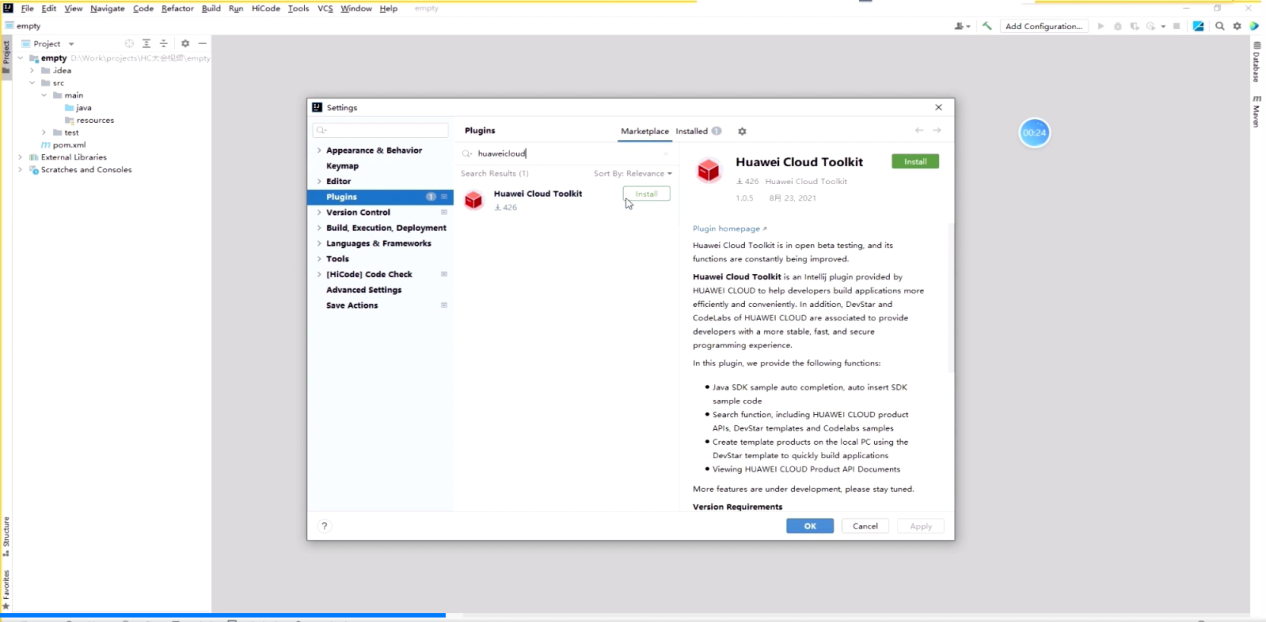Open Sort By Relevance dropdown
Viewport: 1266px width, 622px height.
[x=633, y=174]
